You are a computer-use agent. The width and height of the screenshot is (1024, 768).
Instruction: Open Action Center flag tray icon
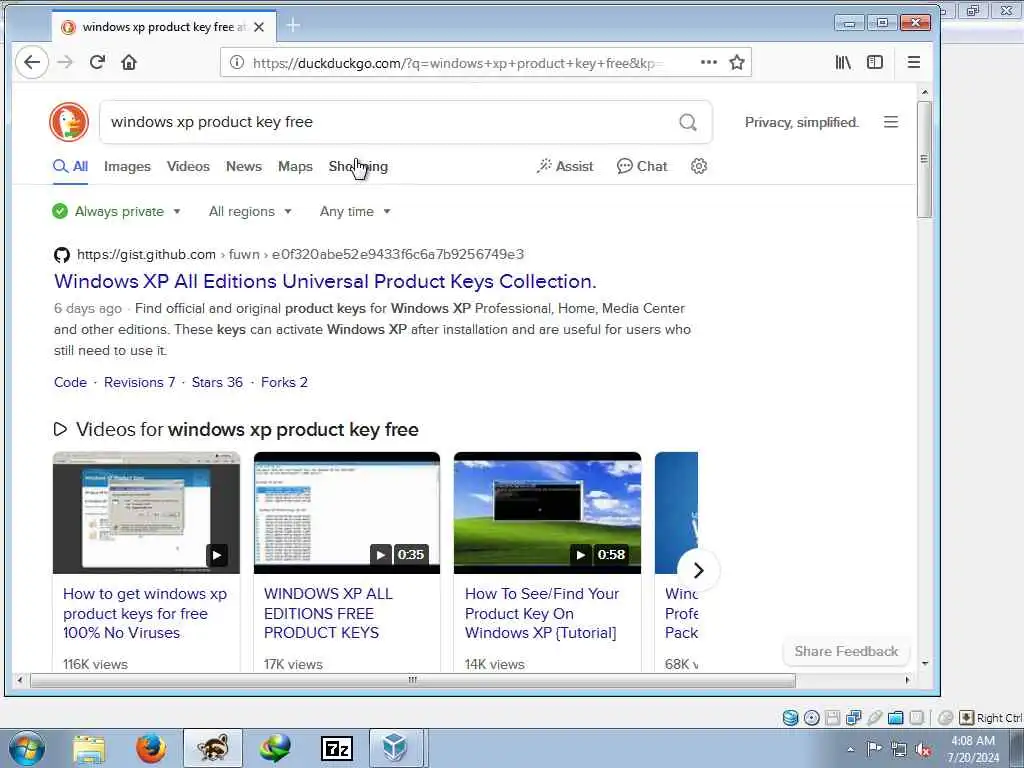(x=874, y=749)
